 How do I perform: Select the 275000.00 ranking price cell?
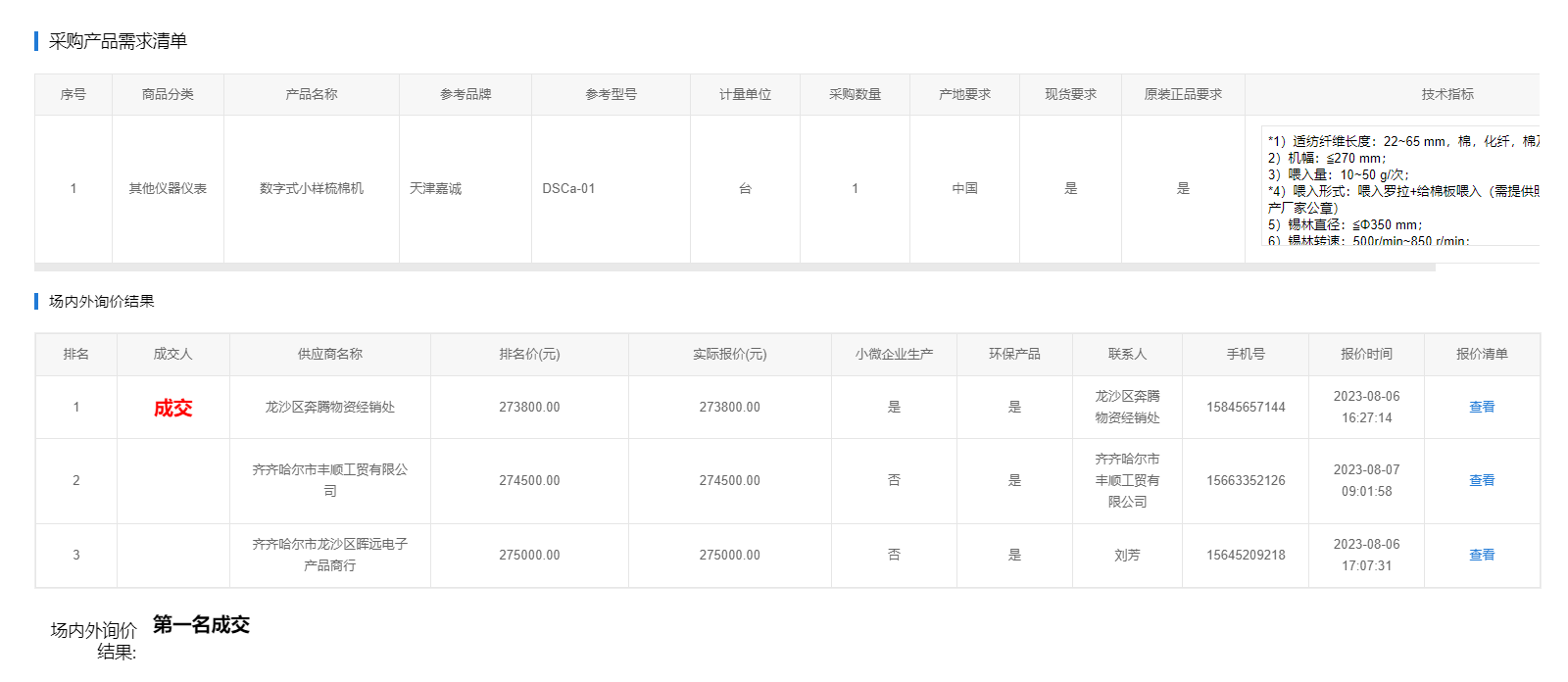click(529, 555)
